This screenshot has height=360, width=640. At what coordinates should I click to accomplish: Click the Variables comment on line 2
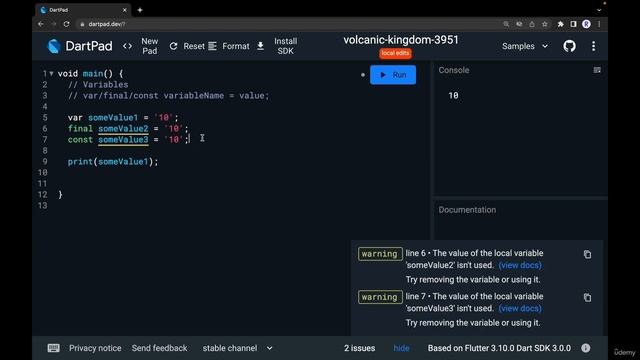(98, 84)
